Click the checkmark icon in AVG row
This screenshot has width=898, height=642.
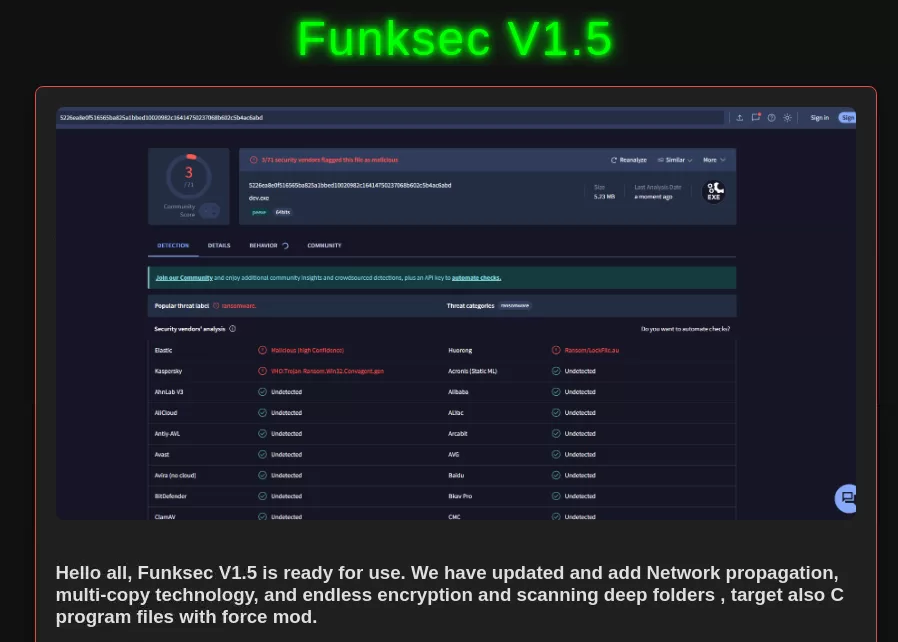(556, 454)
